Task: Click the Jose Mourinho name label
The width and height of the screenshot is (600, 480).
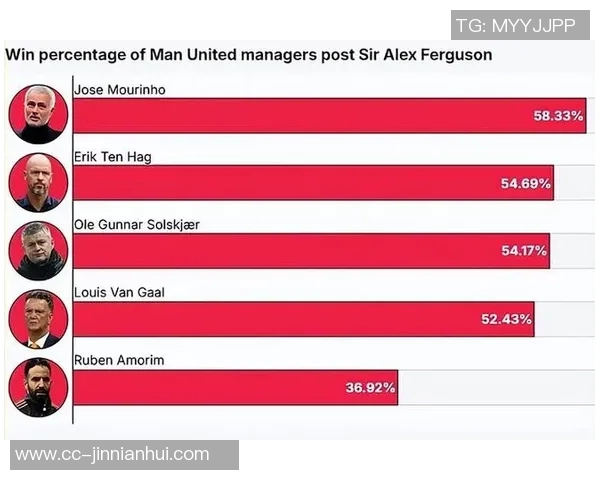Action: click(x=120, y=90)
